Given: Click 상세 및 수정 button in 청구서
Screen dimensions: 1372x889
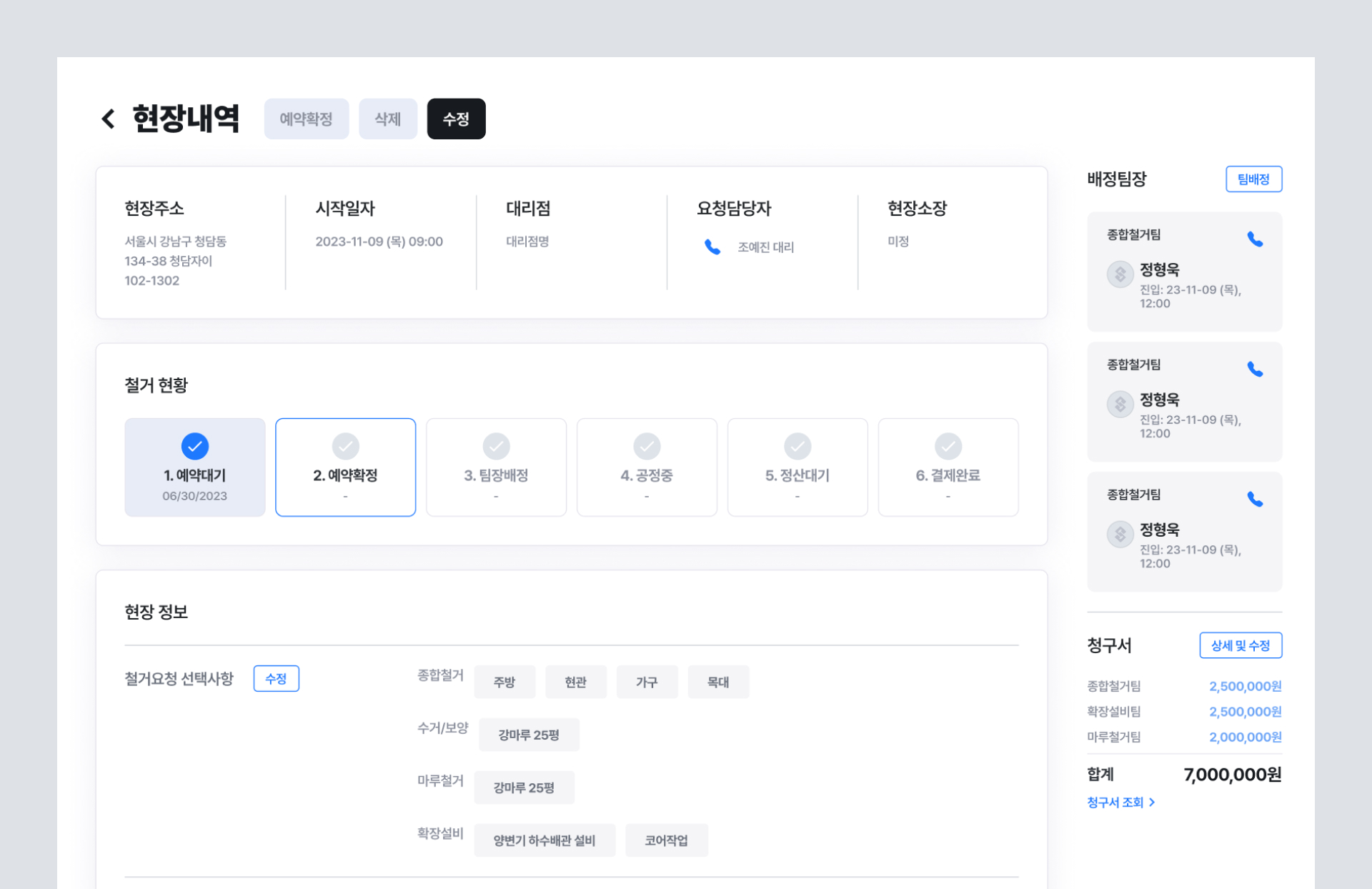Looking at the screenshot, I should pyautogui.click(x=1240, y=645).
